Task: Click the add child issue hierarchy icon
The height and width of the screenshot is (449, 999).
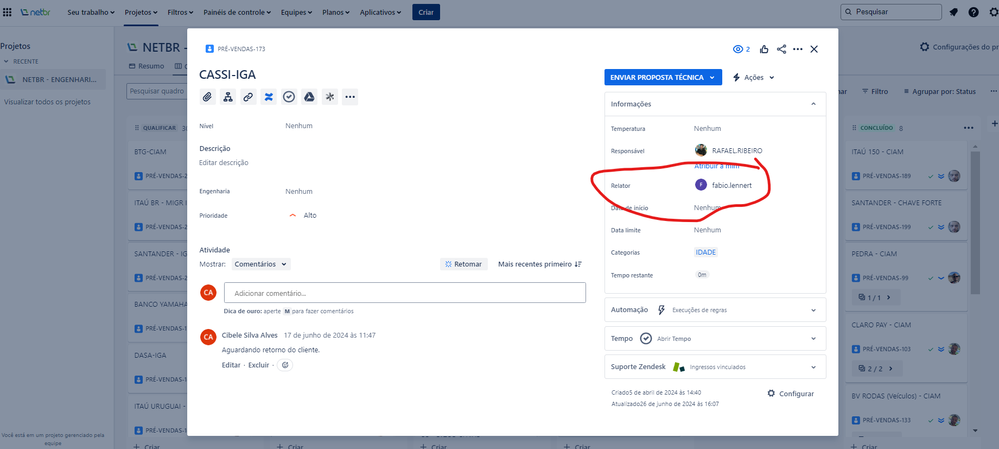Action: [227, 97]
